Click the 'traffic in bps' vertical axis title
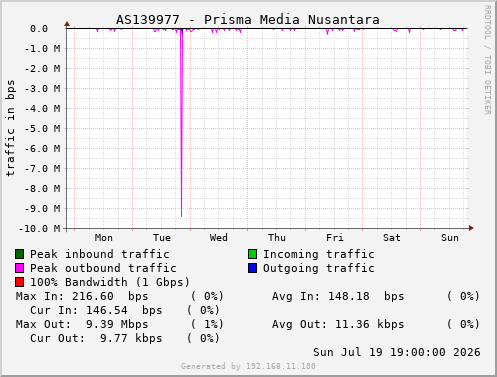 coord(10,128)
